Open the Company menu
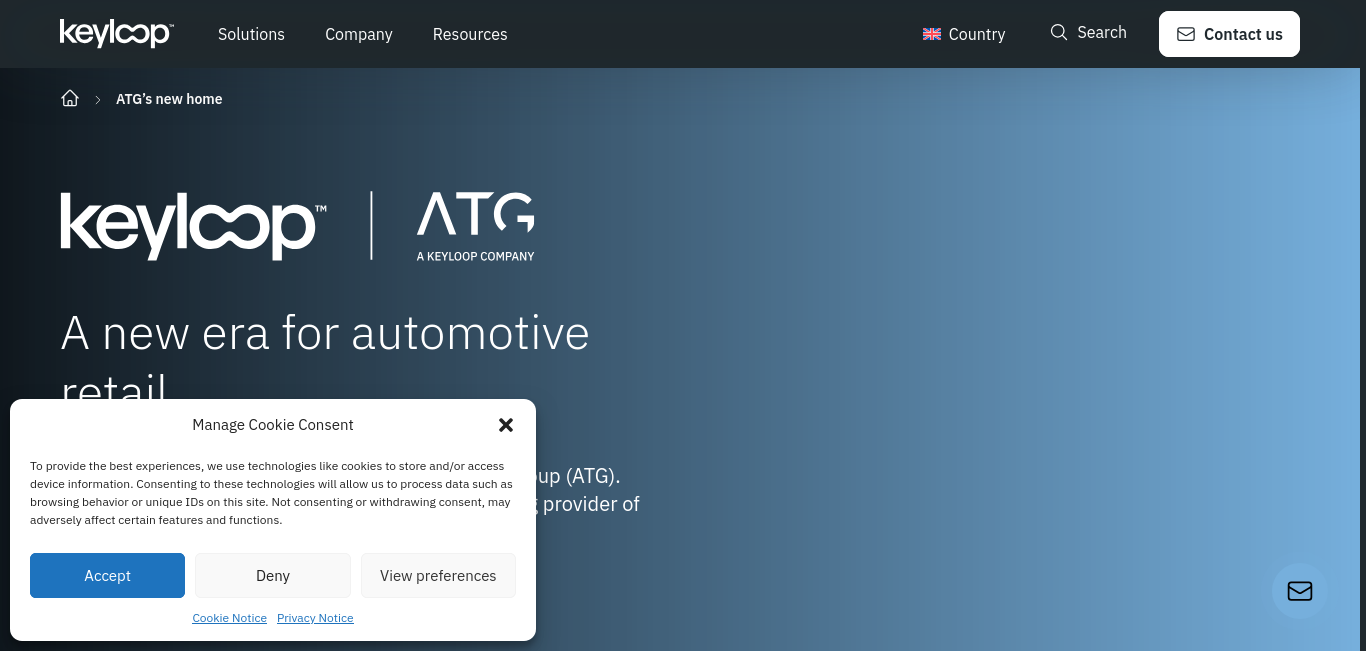 point(358,34)
